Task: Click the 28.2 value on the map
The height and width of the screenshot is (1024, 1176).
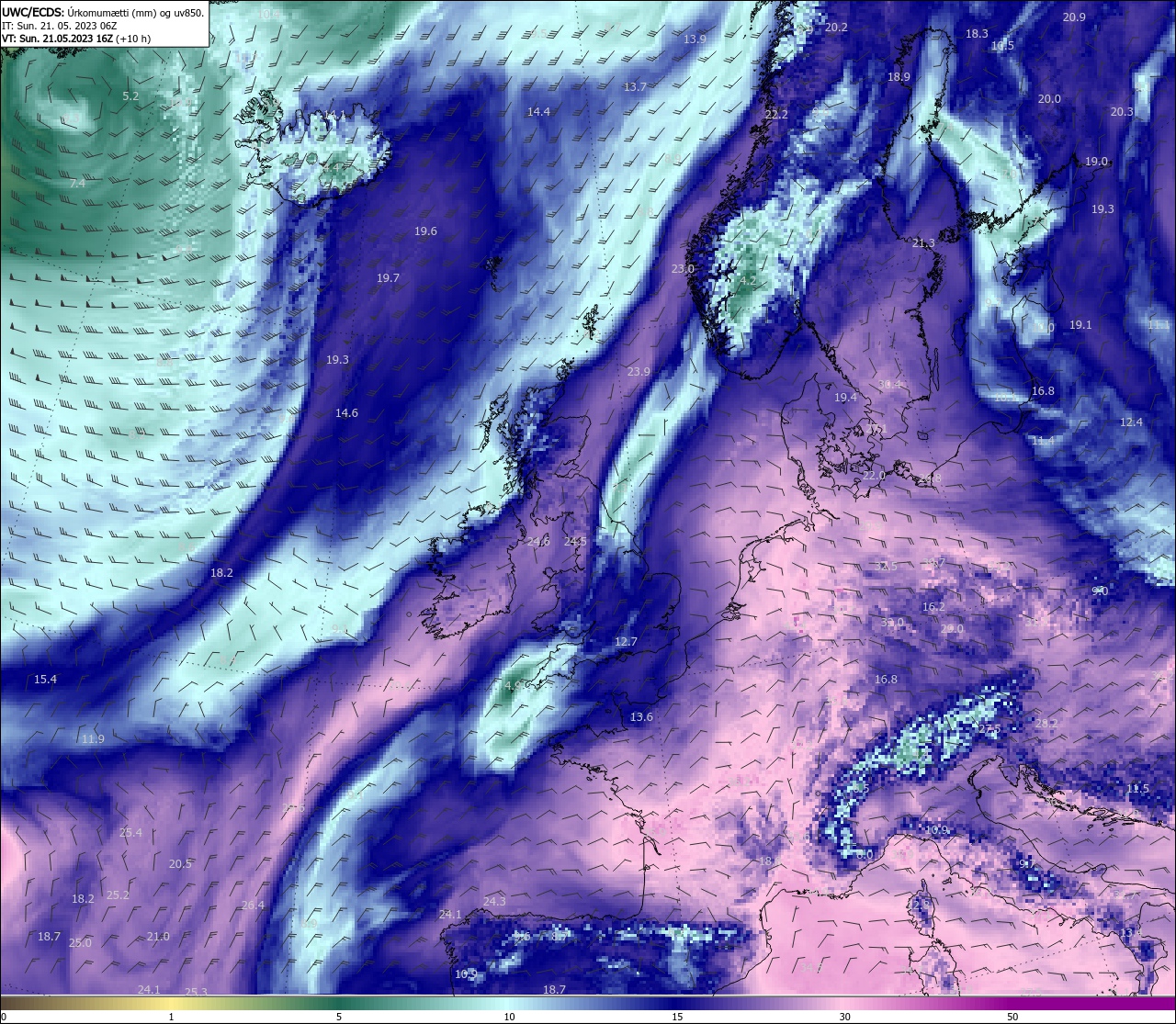Action: pos(1046,724)
